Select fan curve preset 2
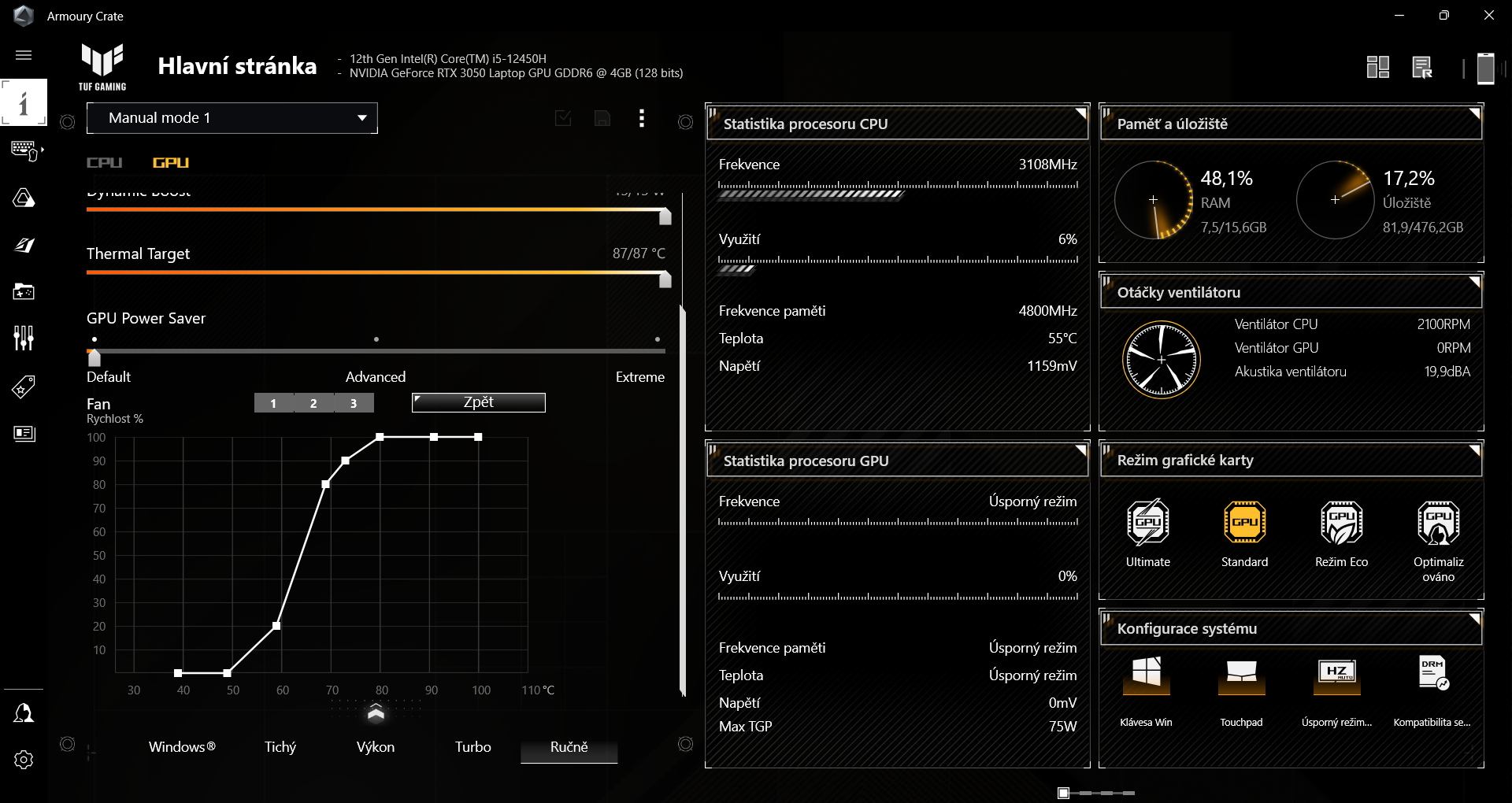Image resolution: width=1512 pixels, height=803 pixels. (x=313, y=403)
